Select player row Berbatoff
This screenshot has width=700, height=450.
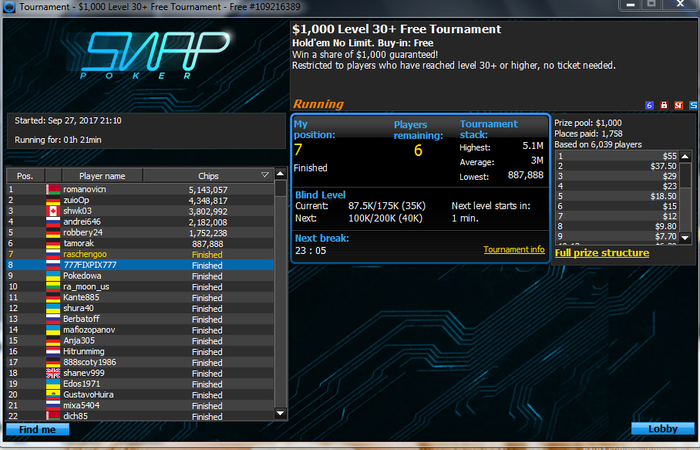coord(140,319)
